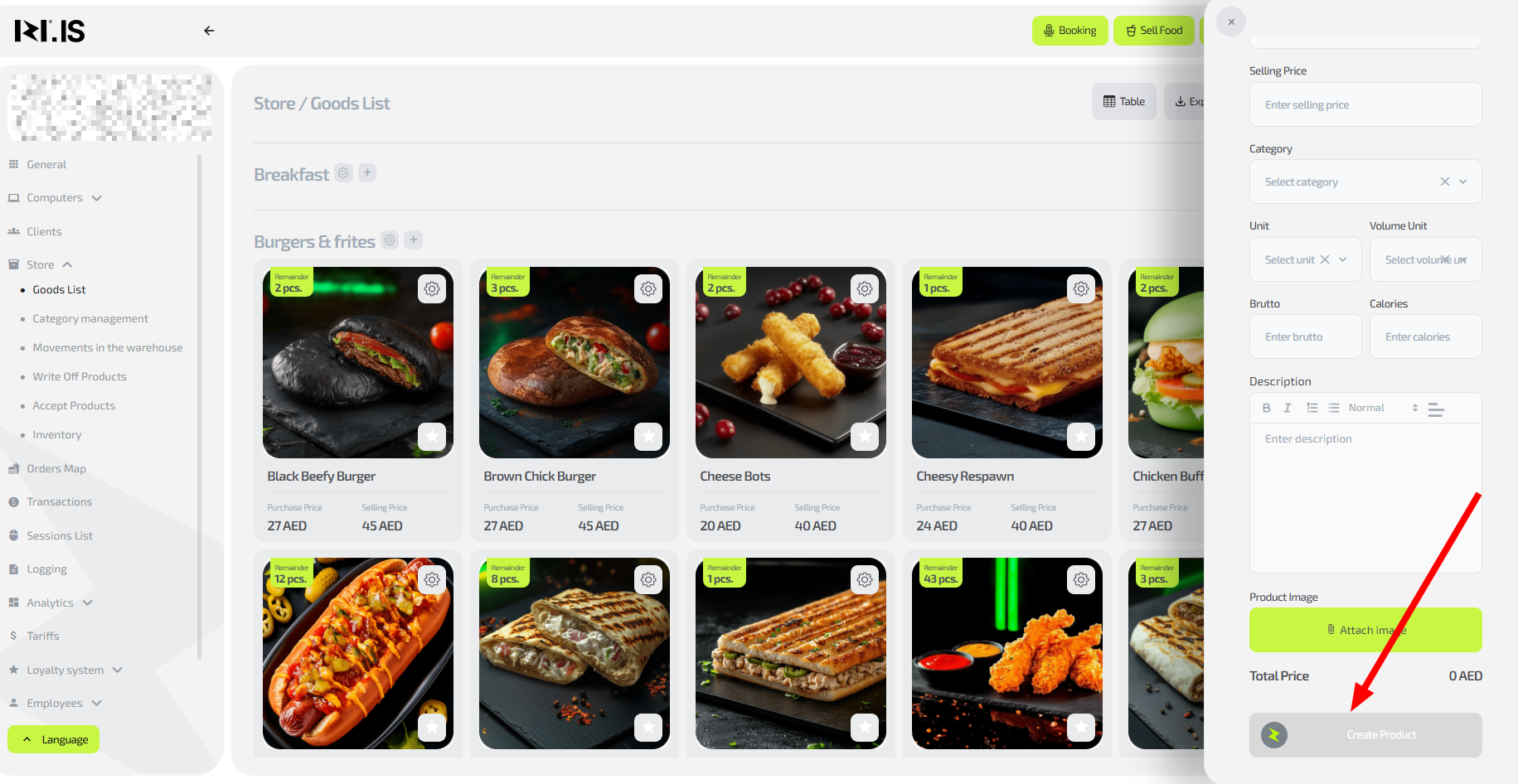Toggle bold in the description editor
Viewport: 1518px width, 784px height.
pyautogui.click(x=1266, y=408)
